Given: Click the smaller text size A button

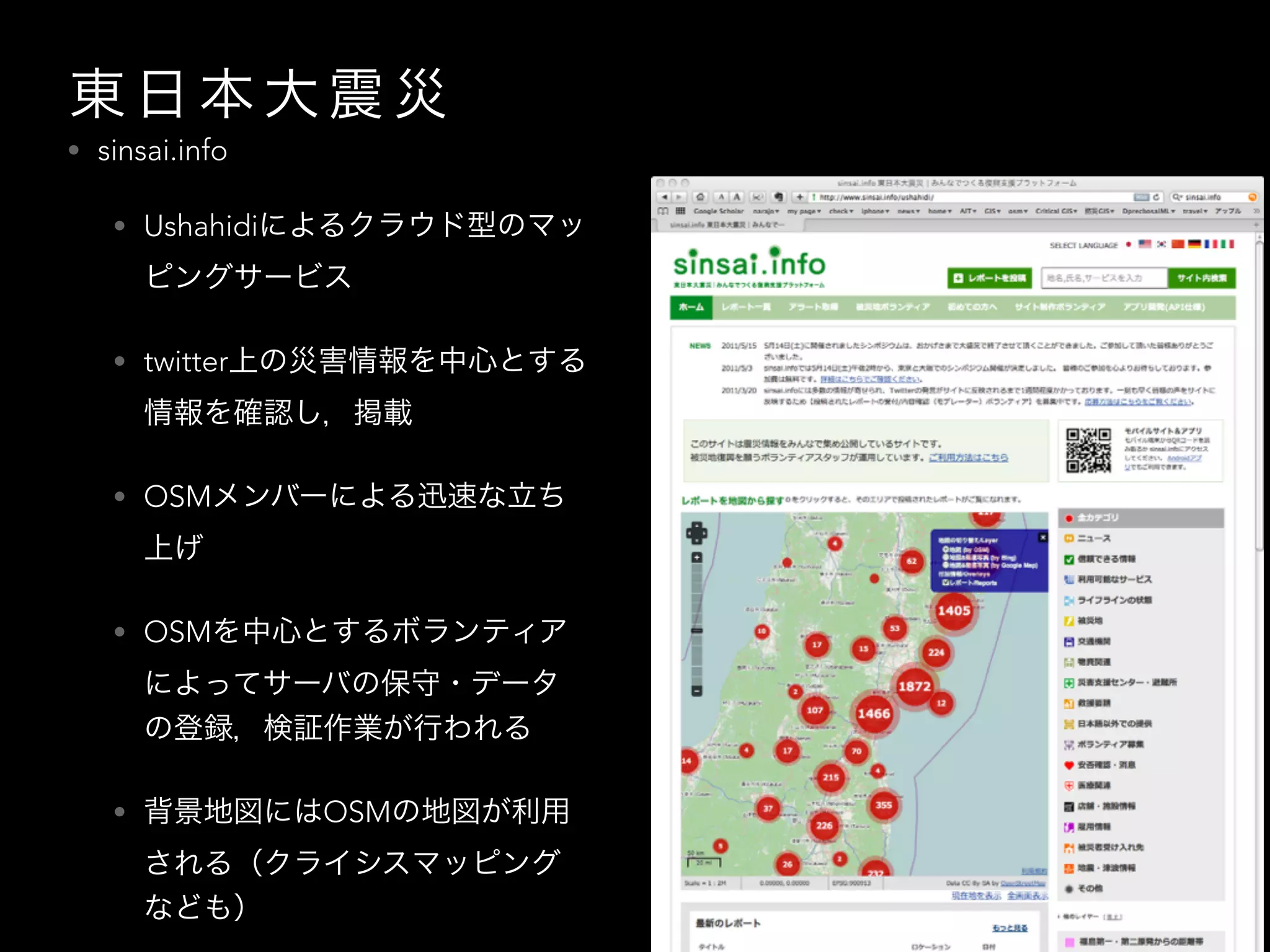Looking at the screenshot, I should pyautogui.click(x=721, y=197).
